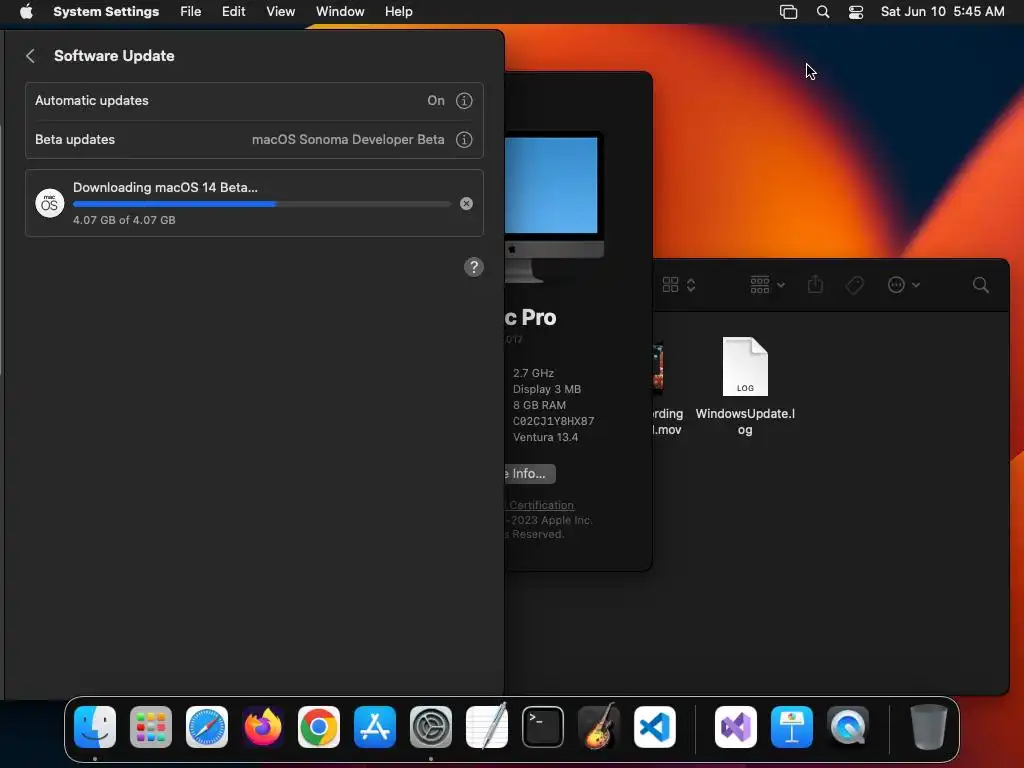Screen dimensions: 1024x768
Task: Click the download progress bar
Action: 262,204
